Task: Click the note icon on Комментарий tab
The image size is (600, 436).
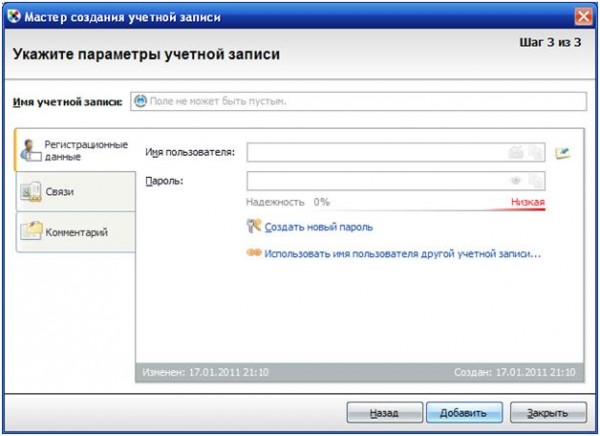Action: [x=31, y=231]
